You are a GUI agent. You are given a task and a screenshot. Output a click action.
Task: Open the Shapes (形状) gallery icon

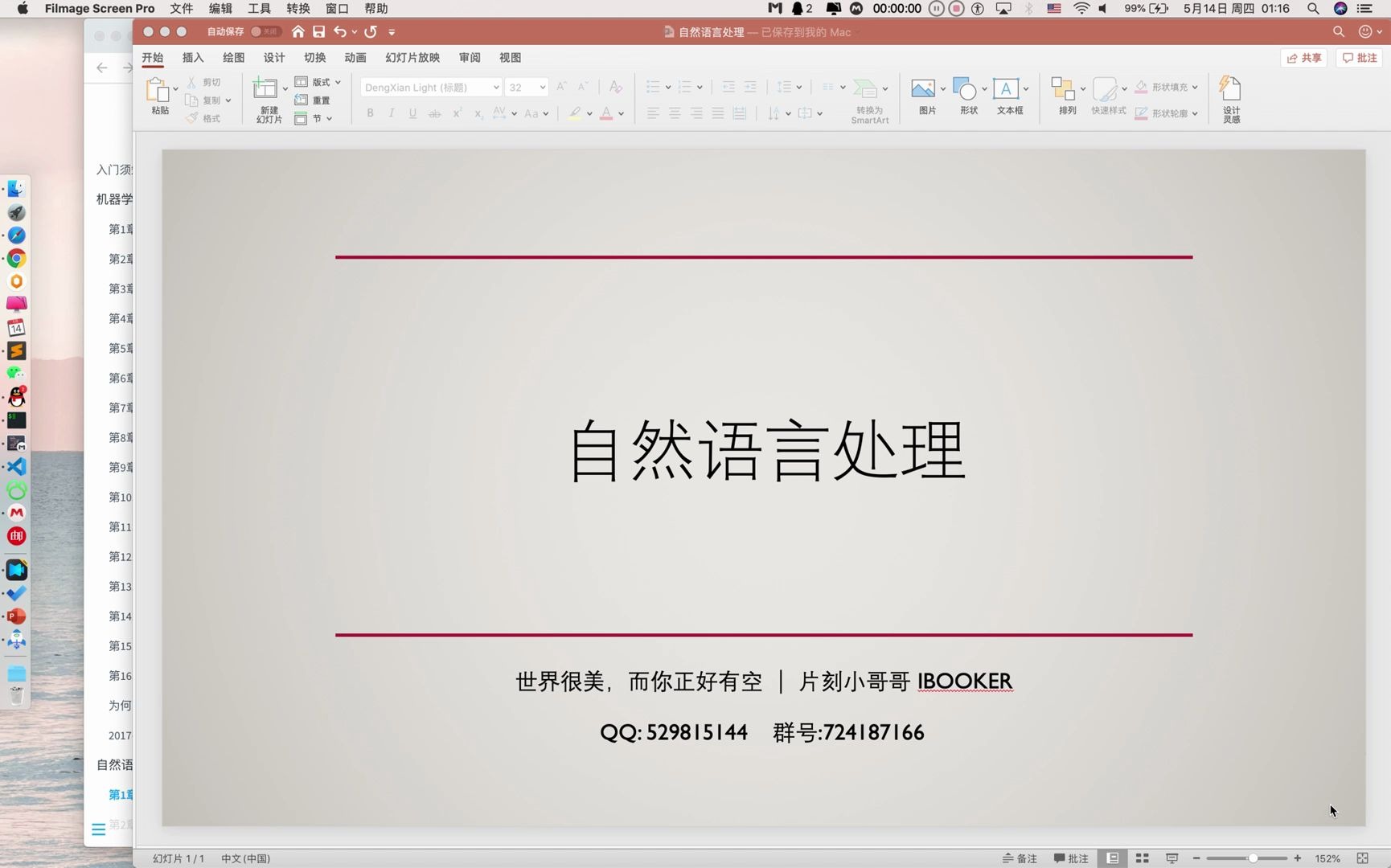coord(964,88)
